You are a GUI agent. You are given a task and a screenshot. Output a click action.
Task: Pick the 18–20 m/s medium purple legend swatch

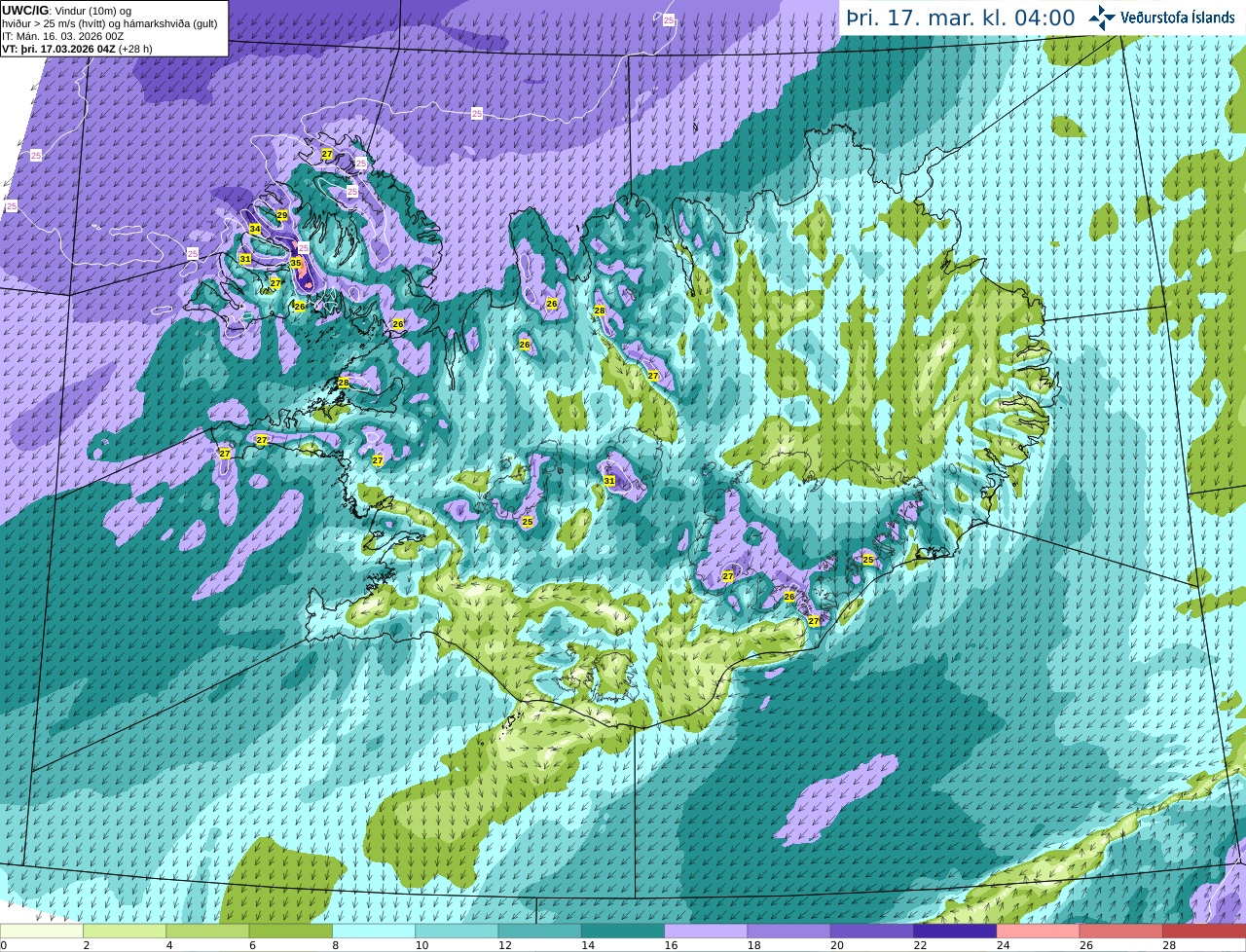(789, 932)
